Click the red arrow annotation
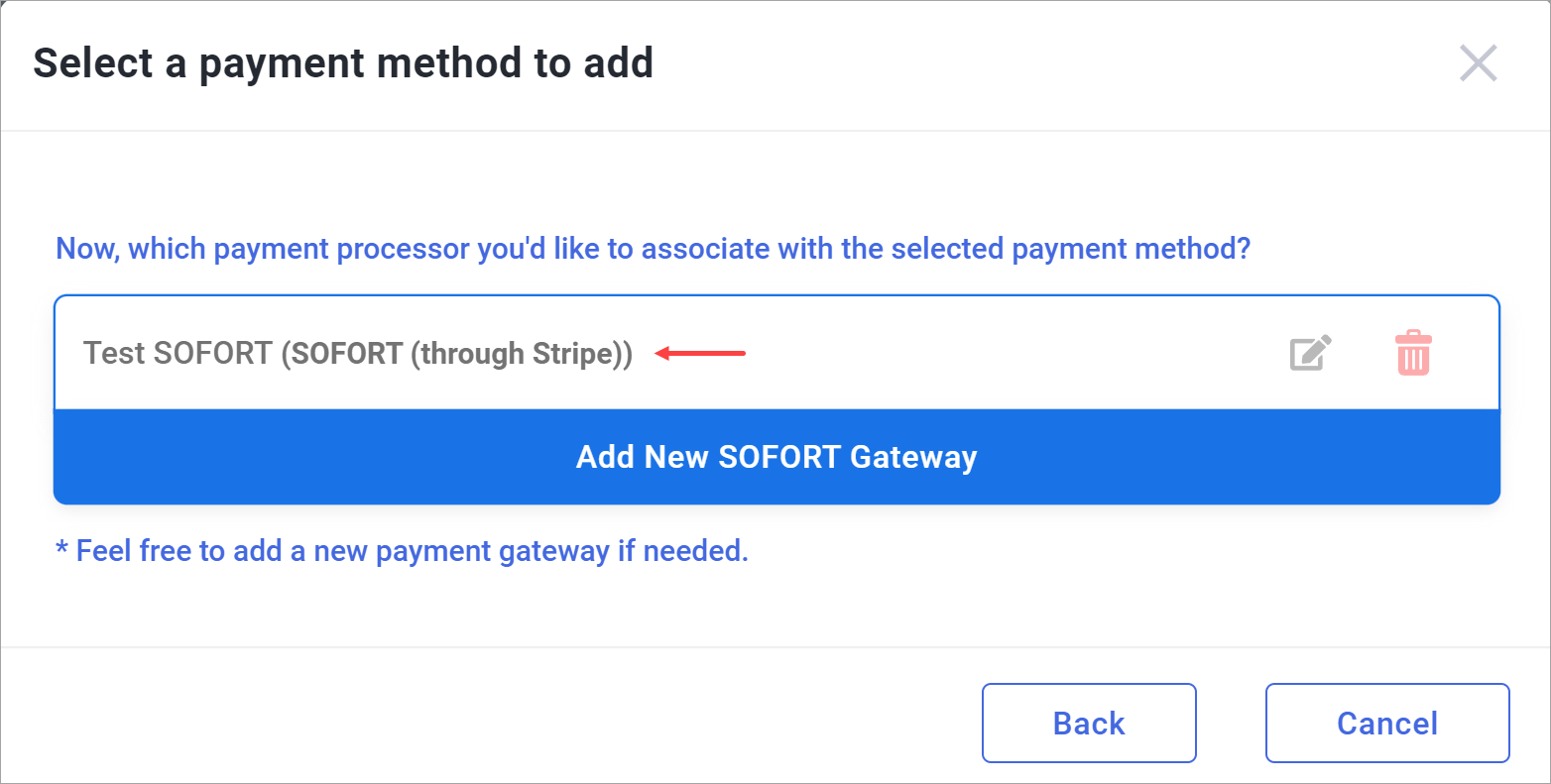The height and width of the screenshot is (784, 1551). tap(700, 353)
